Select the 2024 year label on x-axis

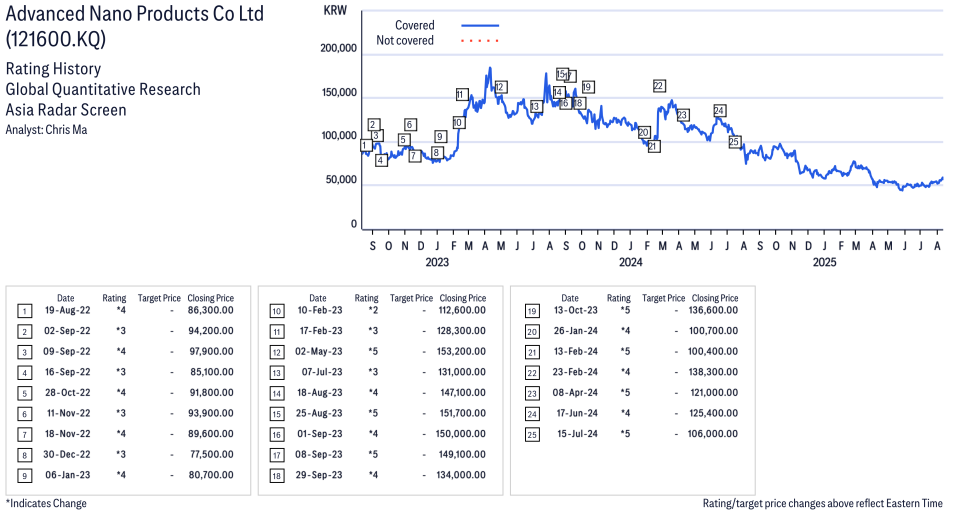(x=630, y=262)
